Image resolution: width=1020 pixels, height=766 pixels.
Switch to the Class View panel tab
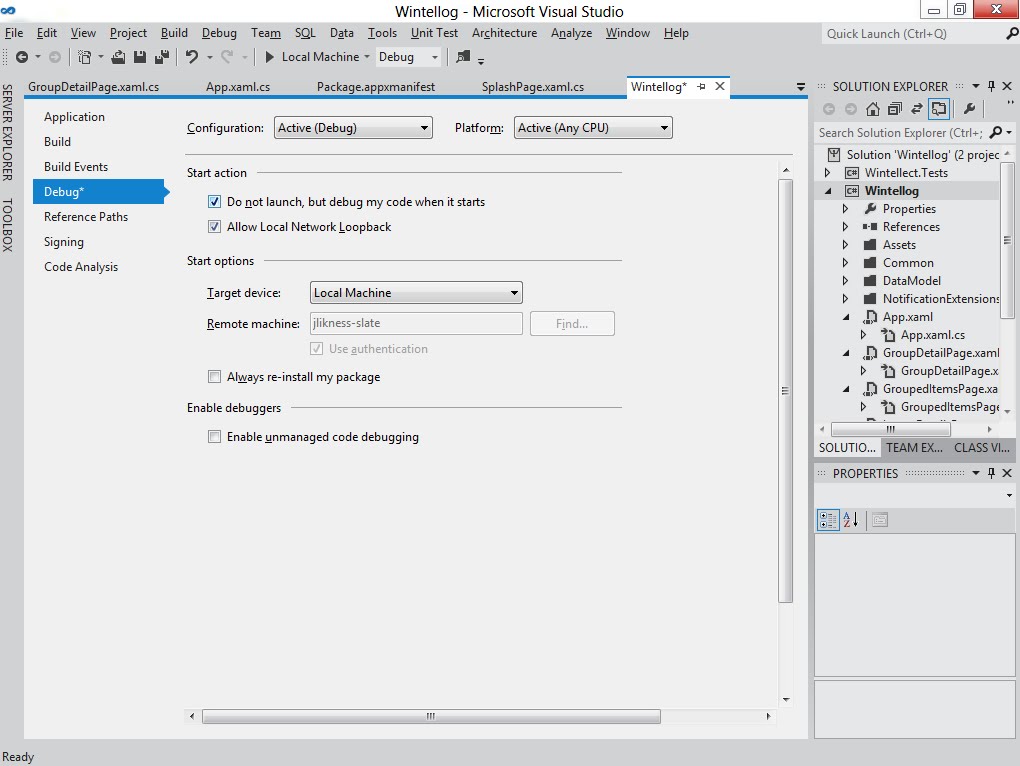pos(982,447)
